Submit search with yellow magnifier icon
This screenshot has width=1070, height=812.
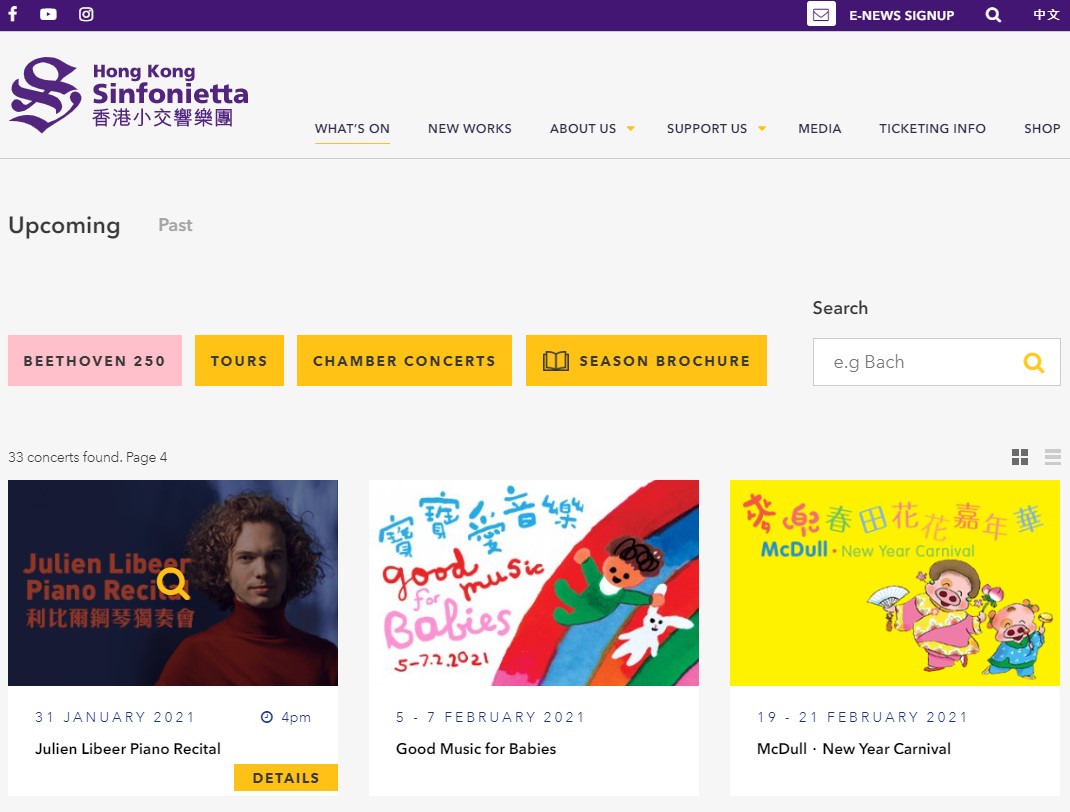tap(1033, 362)
